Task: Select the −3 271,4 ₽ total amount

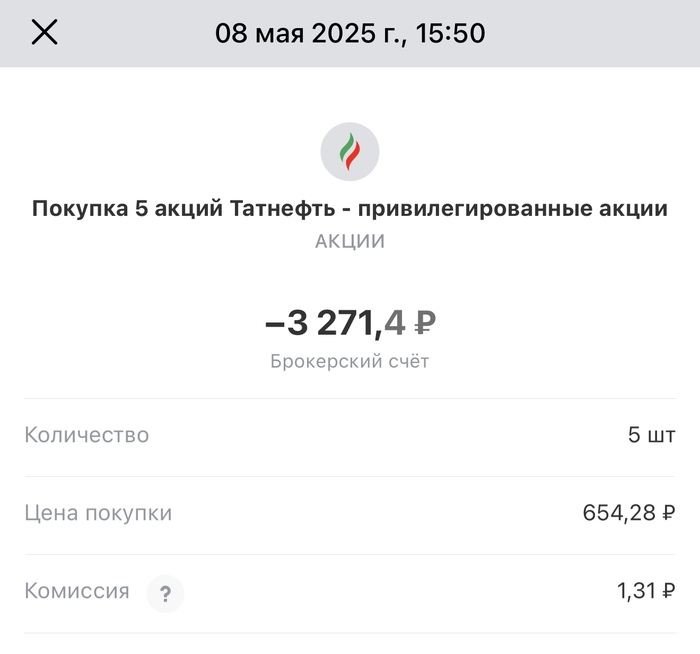Action: [x=335, y=322]
